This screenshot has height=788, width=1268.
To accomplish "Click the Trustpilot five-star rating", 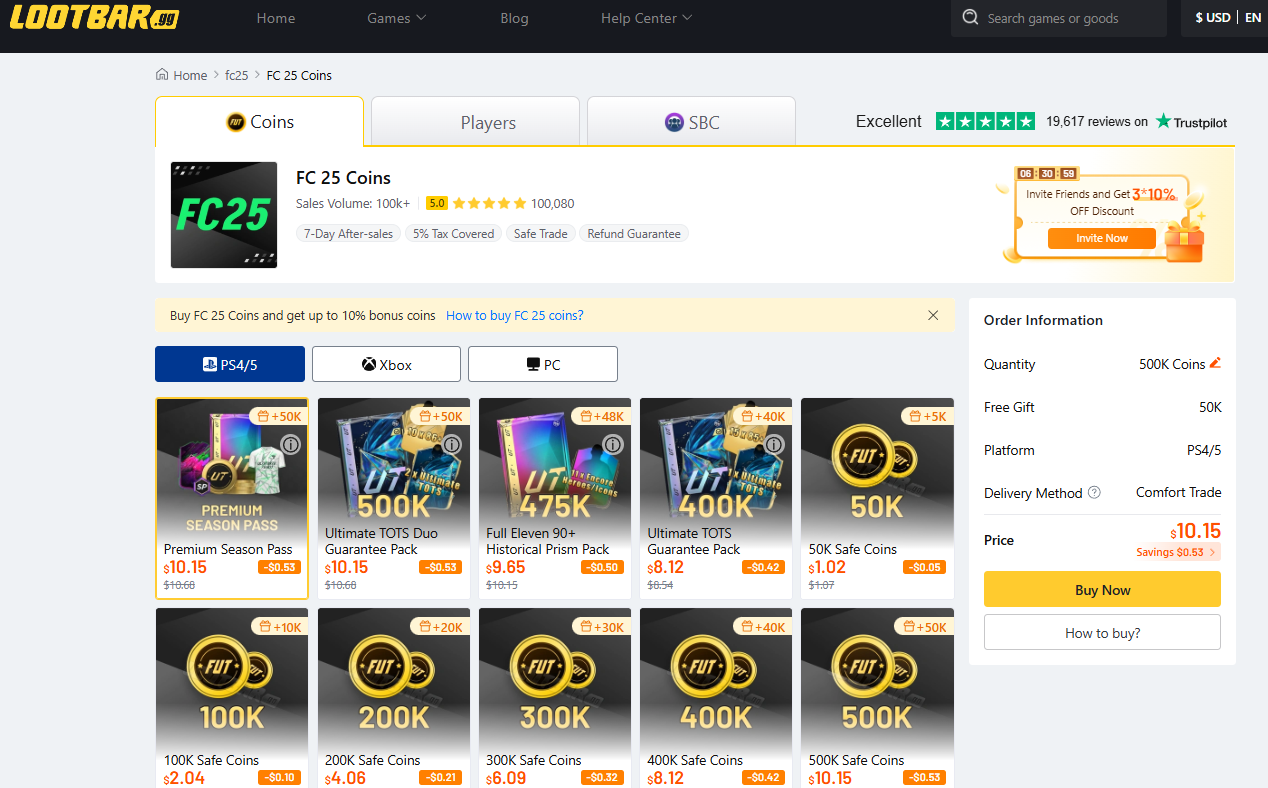I will click(985, 121).
